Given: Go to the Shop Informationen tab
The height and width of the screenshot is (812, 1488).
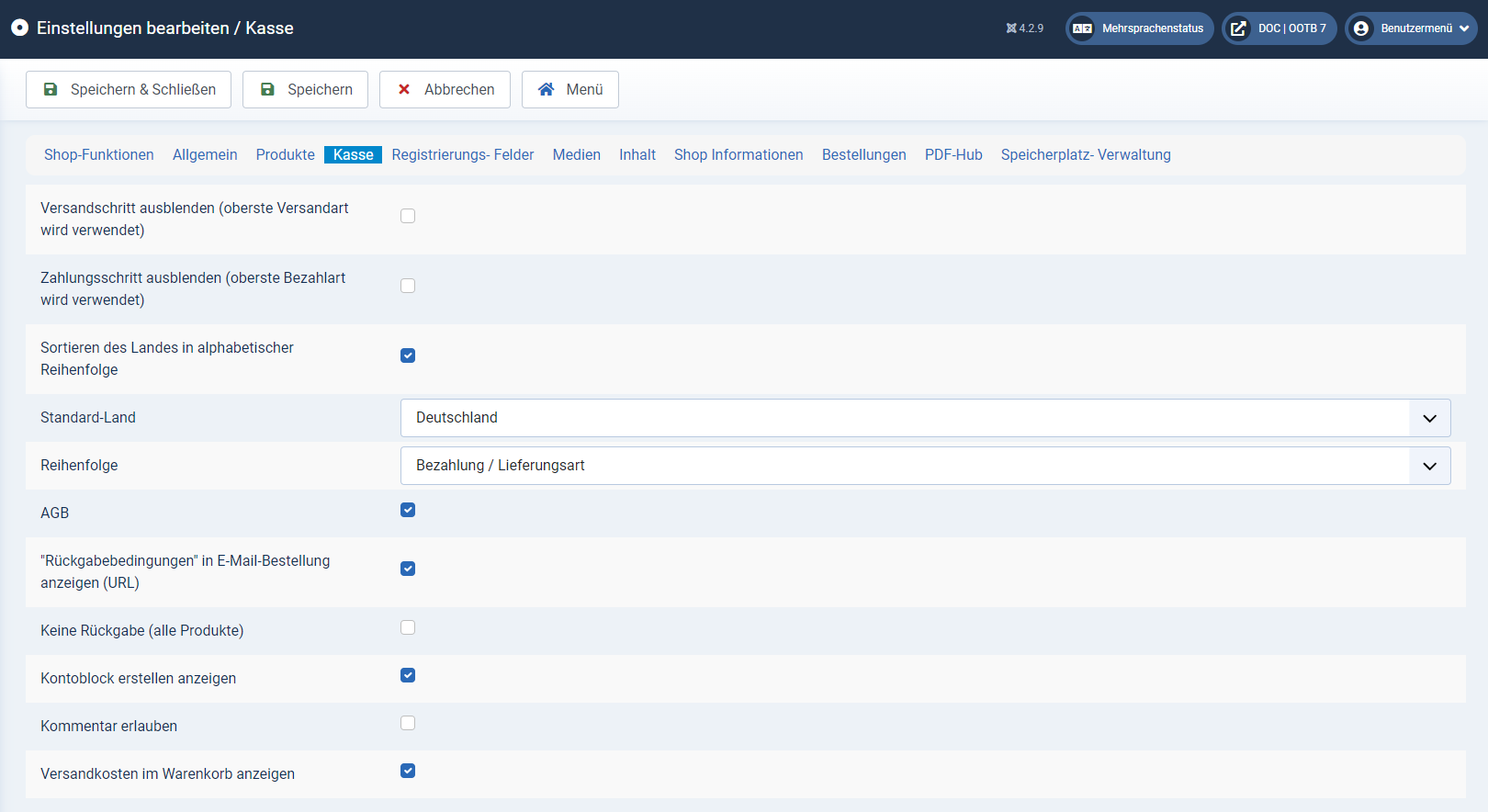Looking at the screenshot, I should click(x=738, y=154).
